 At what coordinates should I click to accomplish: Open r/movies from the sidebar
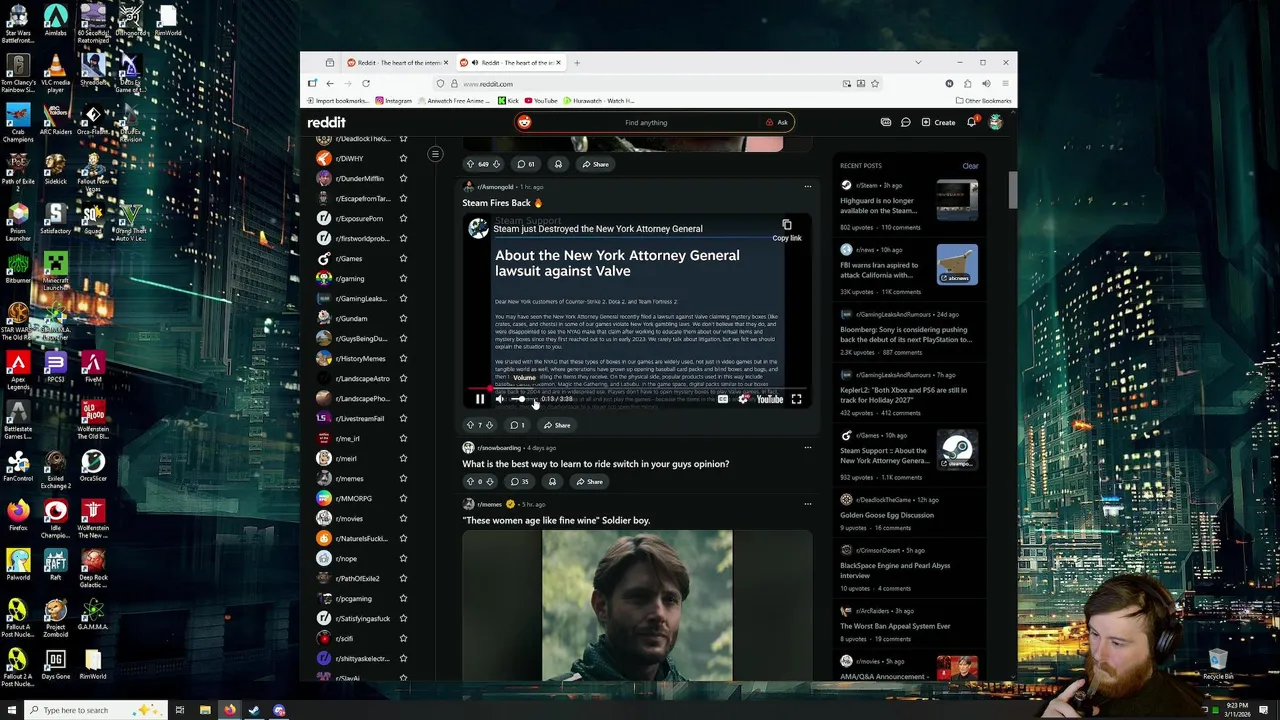point(350,518)
